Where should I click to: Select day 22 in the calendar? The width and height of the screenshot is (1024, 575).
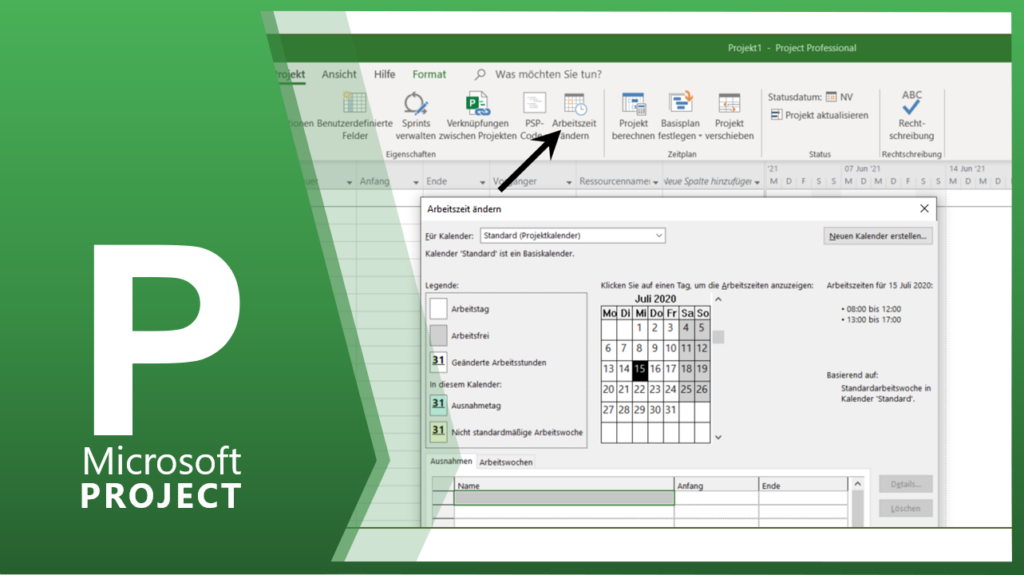coord(639,389)
